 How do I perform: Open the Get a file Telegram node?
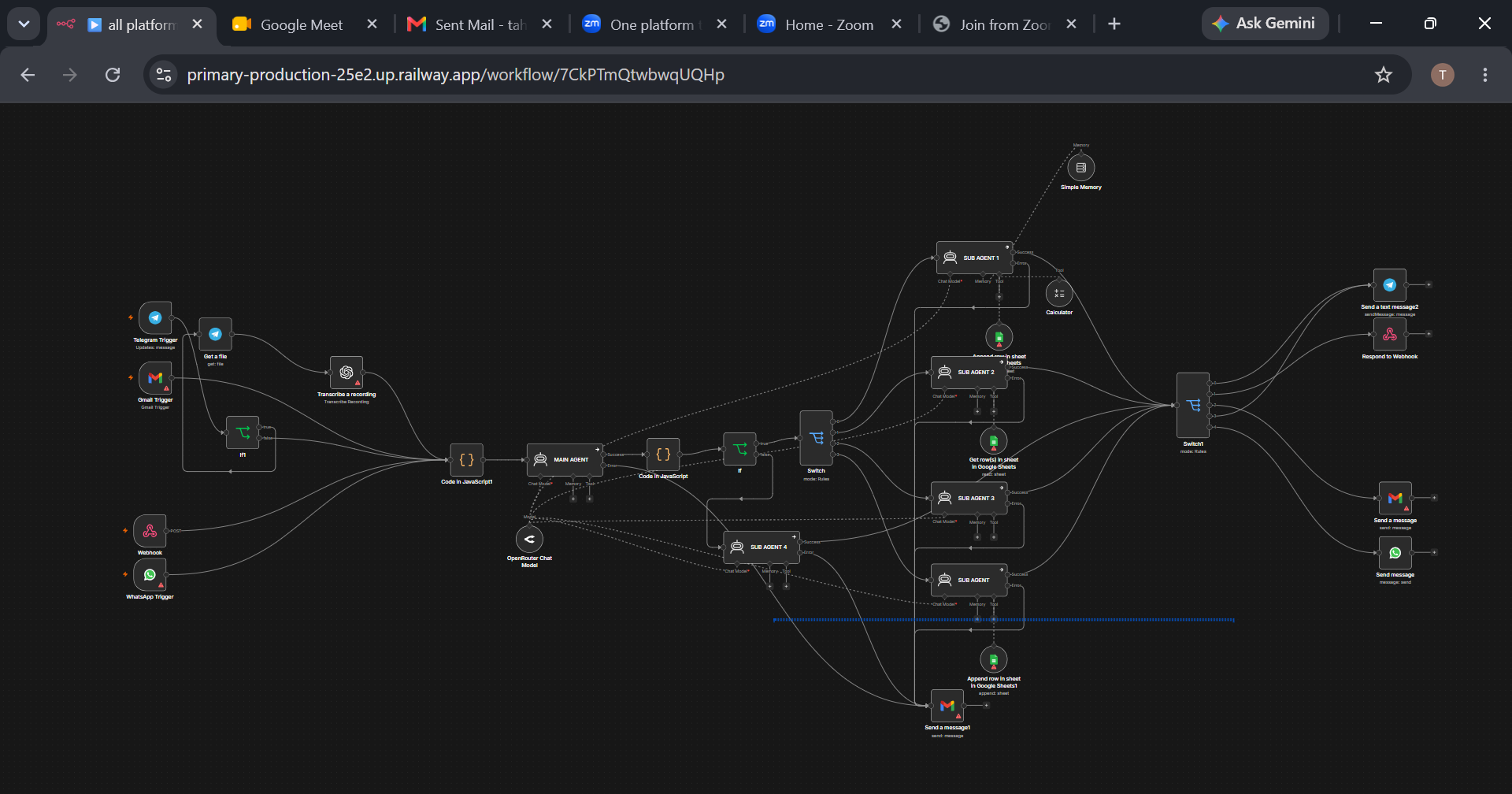[215, 334]
